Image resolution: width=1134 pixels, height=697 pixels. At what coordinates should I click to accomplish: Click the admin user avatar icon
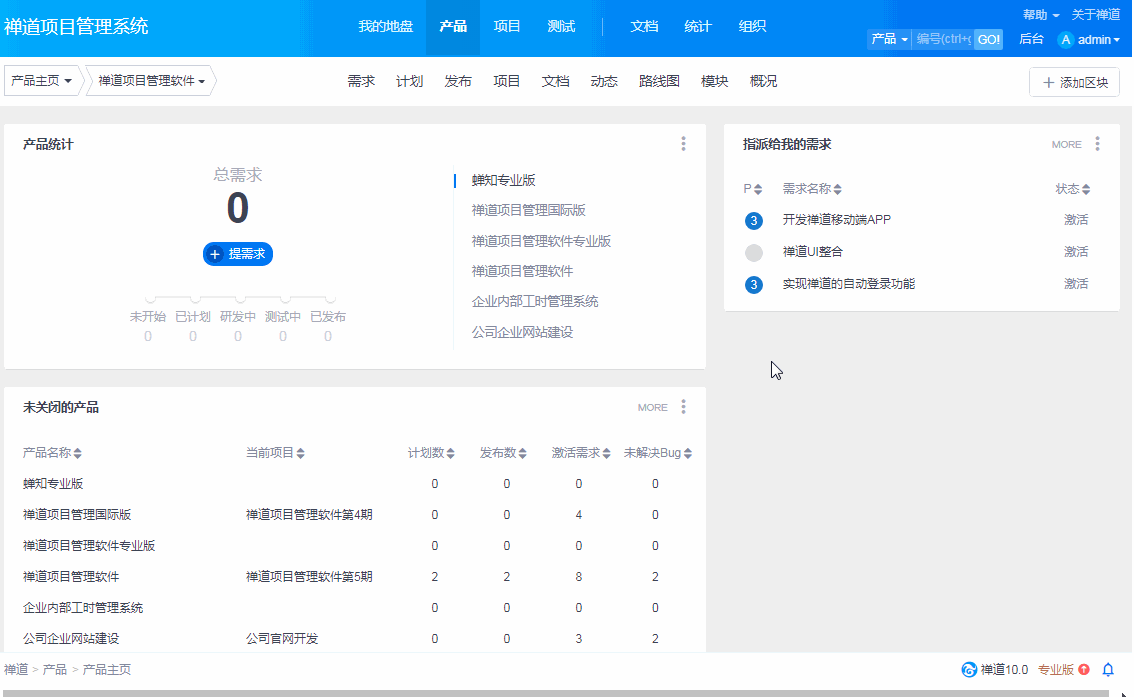click(x=1066, y=40)
